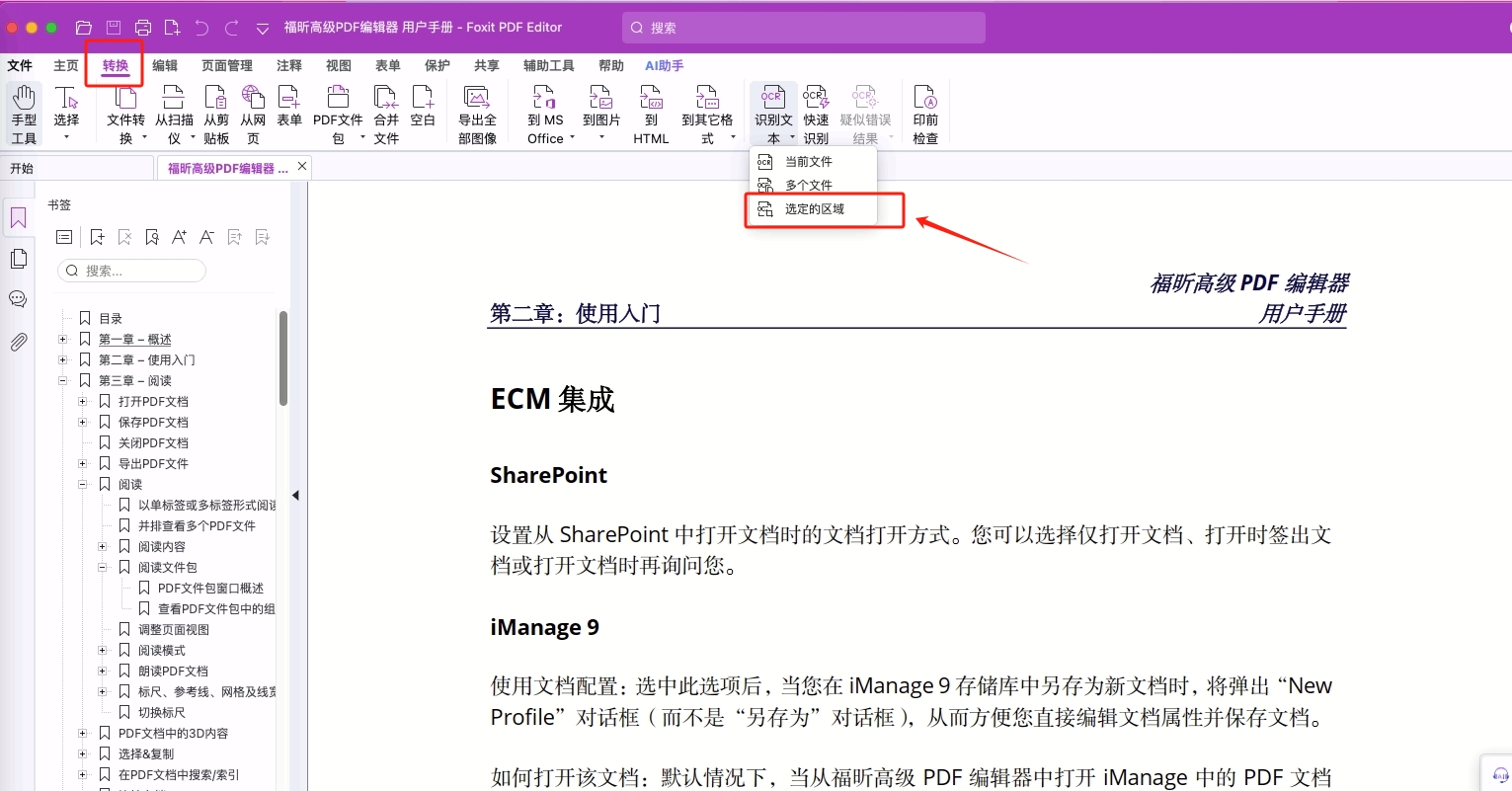Screen dimensions: 1512x791
Task: Open the comments panel sidebar icon
Action: 18,299
